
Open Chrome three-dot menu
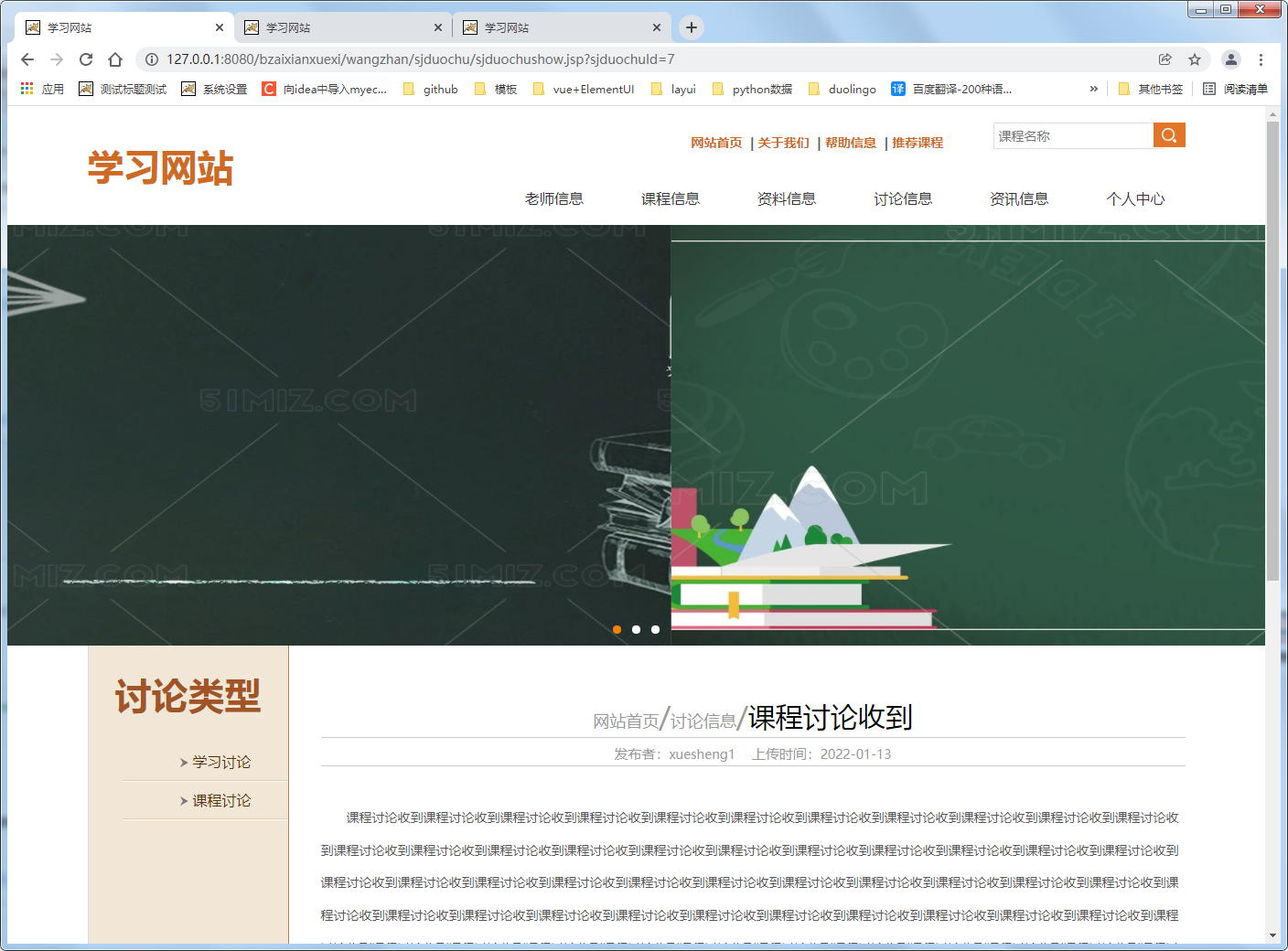pyautogui.click(x=1261, y=59)
